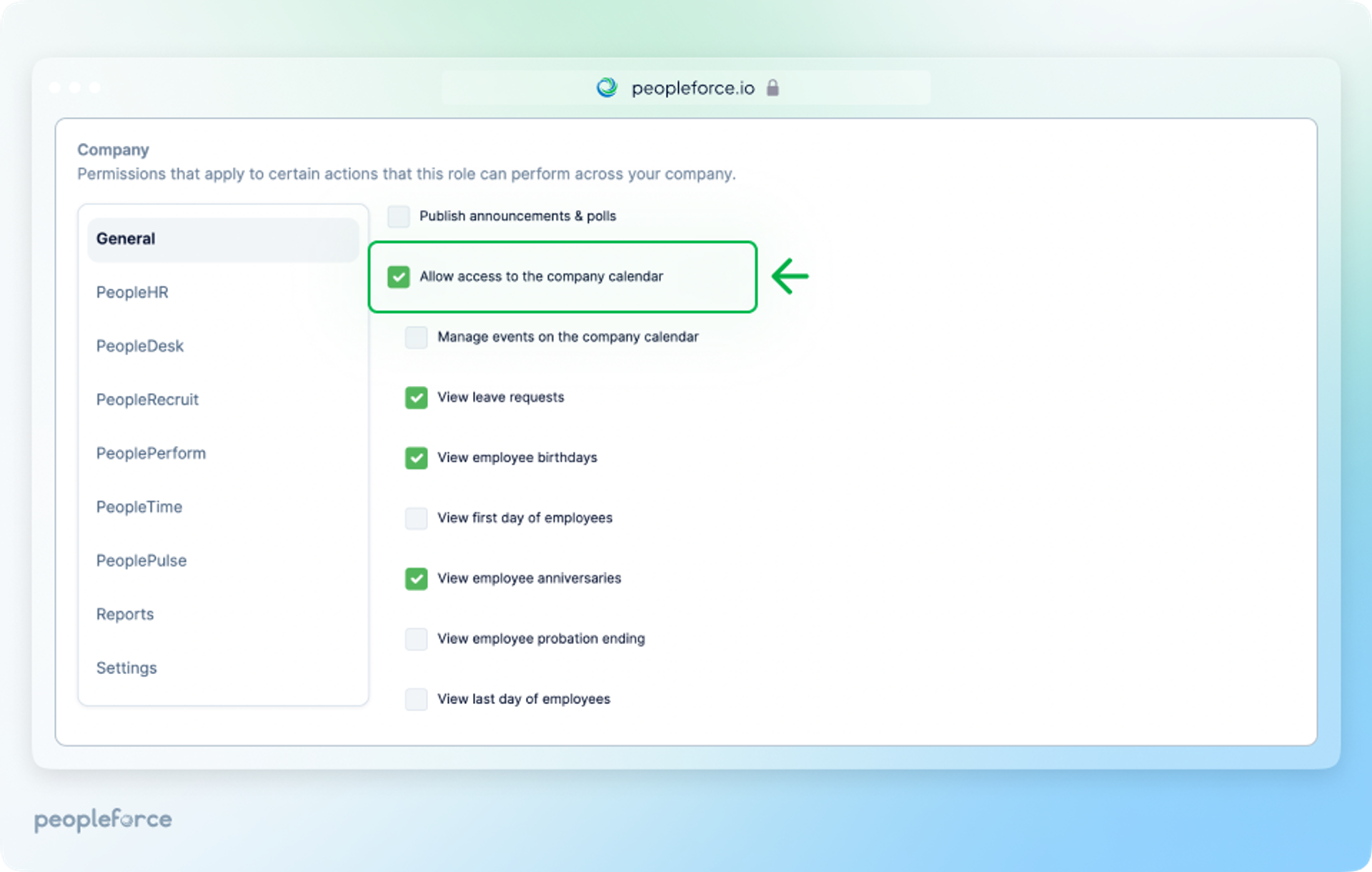Click the 'View employee birthdays' label
This screenshot has width=1372, height=872.
click(x=517, y=457)
